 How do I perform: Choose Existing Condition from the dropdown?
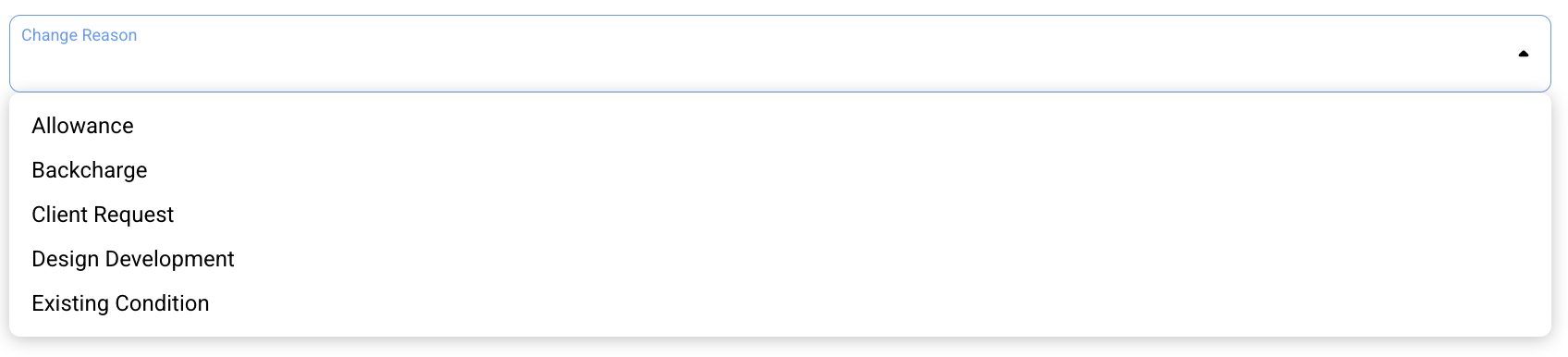pos(779,303)
